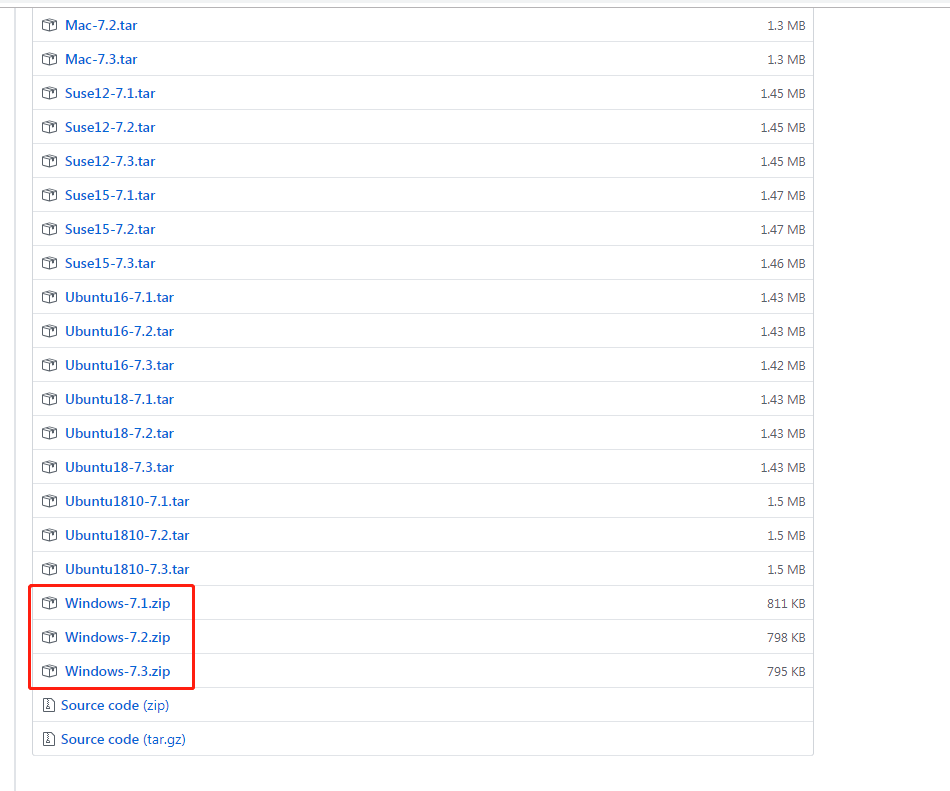950x791 pixels.
Task: Click the 811 KB size text
Action: coord(786,603)
